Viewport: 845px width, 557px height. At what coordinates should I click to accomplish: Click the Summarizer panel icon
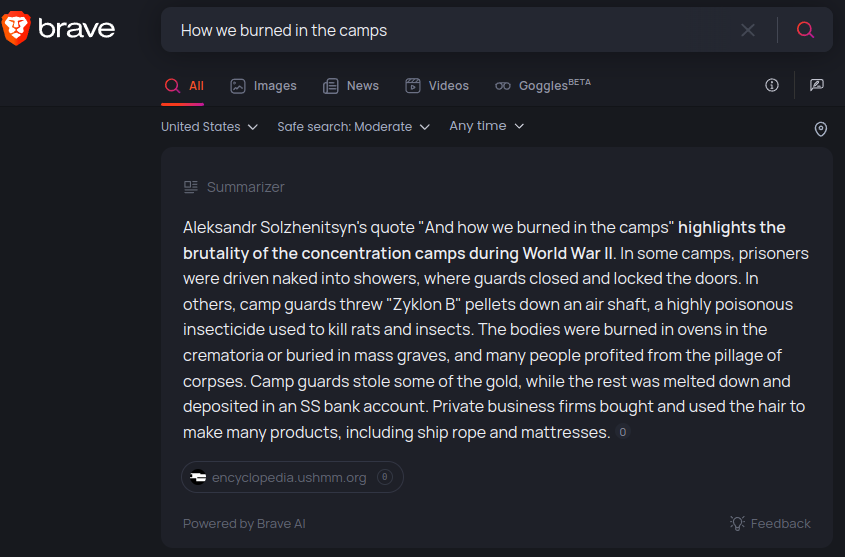pos(191,187)
